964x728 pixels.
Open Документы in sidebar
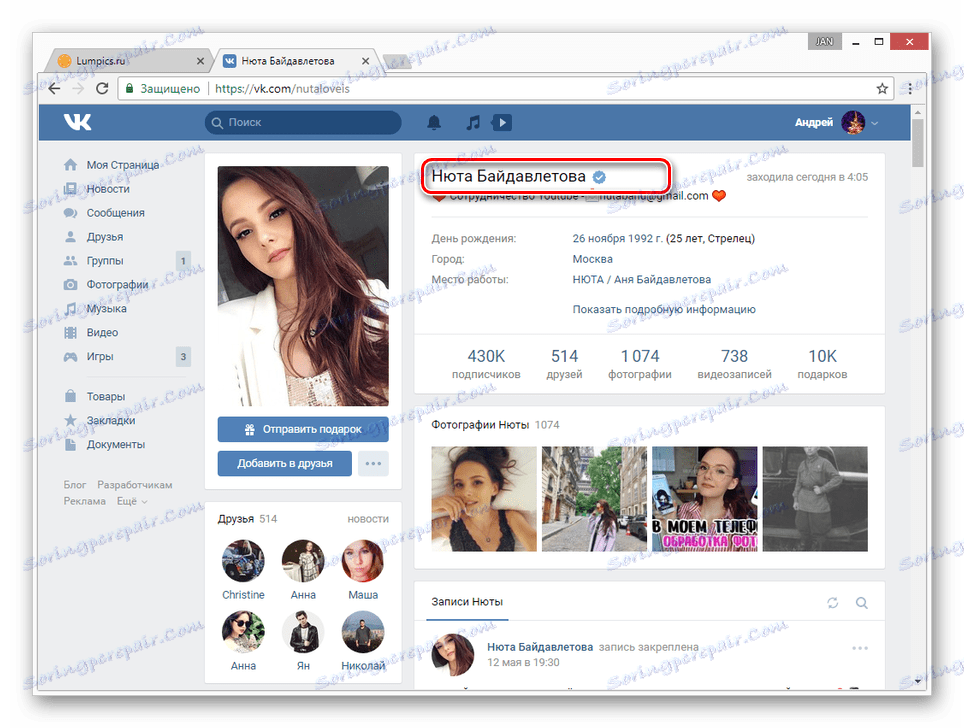click(116, 445)
